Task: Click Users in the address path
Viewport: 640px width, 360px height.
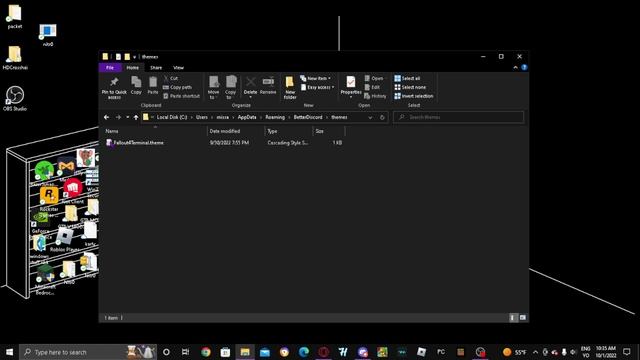Action: tap(202, 117)
